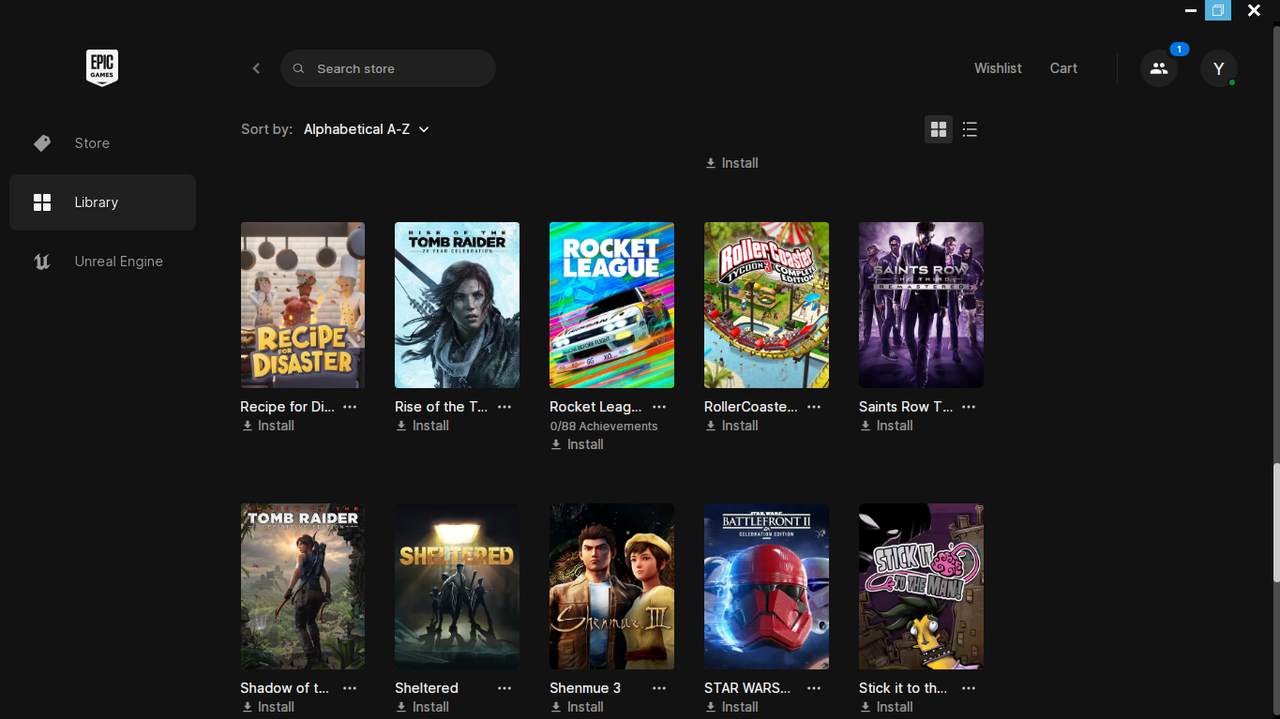Switch to grid view
This screenshot has width=1280, height=719.
(x=938, y=129)
